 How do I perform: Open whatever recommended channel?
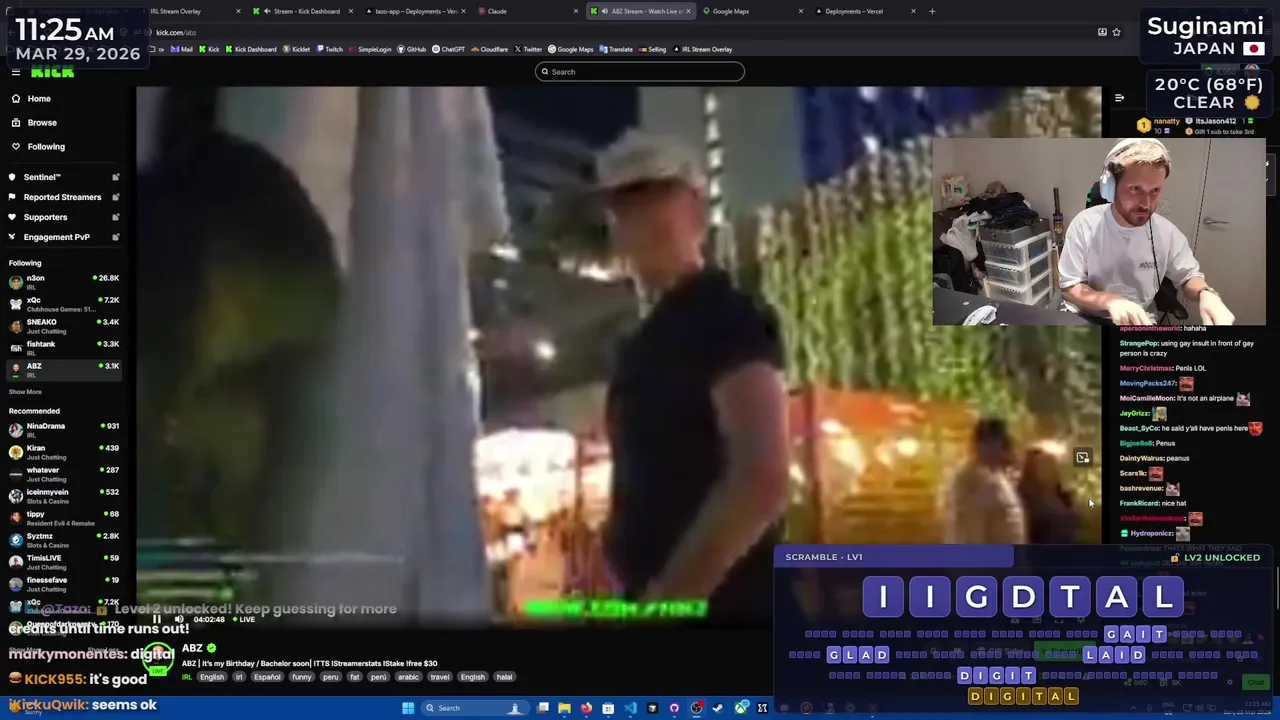point(64,473)
